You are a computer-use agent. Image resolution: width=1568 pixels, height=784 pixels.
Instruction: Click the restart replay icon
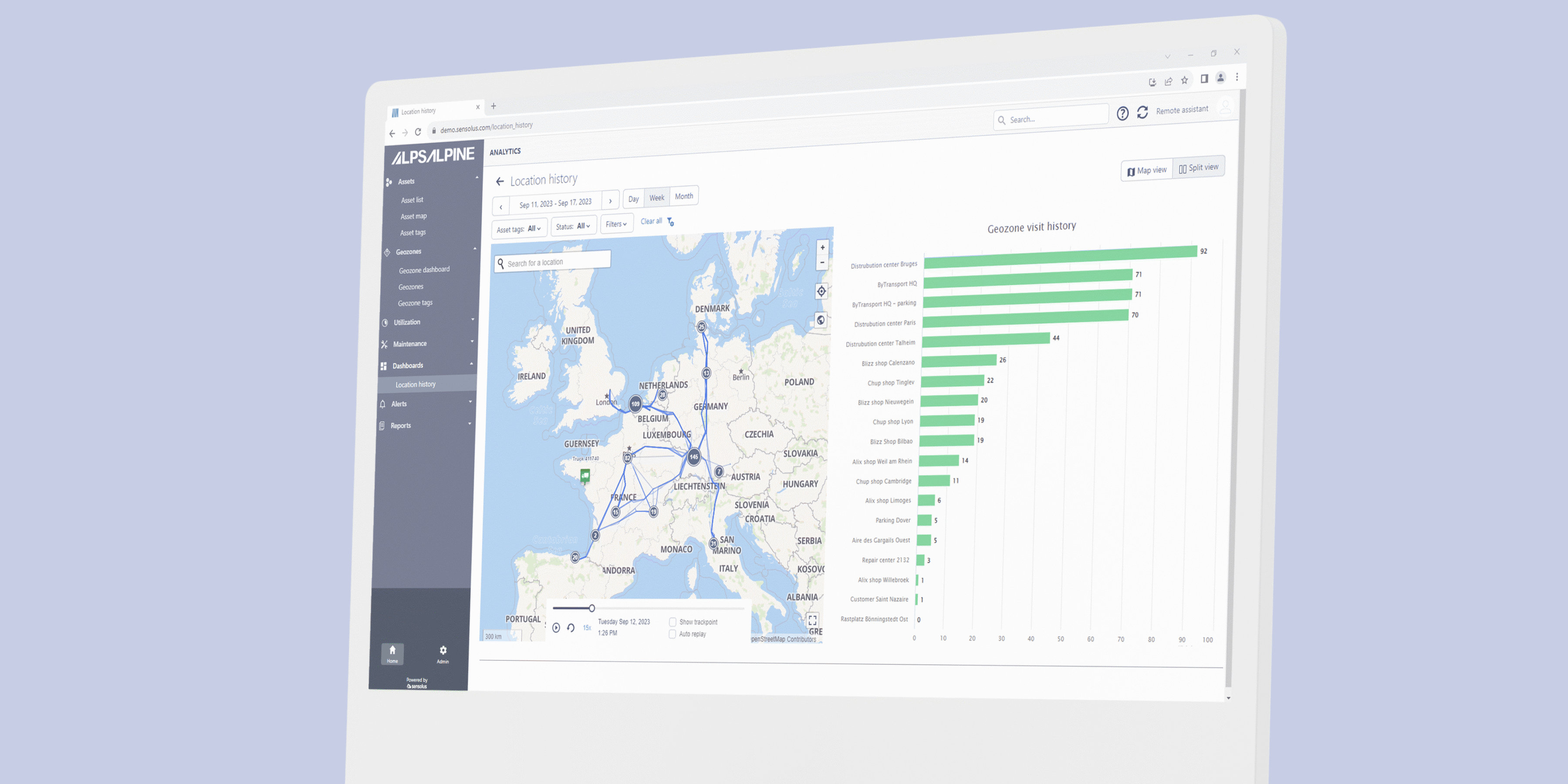pos(570,628)
